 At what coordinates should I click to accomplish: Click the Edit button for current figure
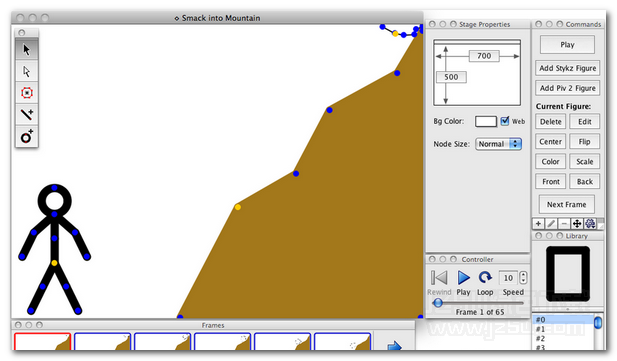click(584, 122)
